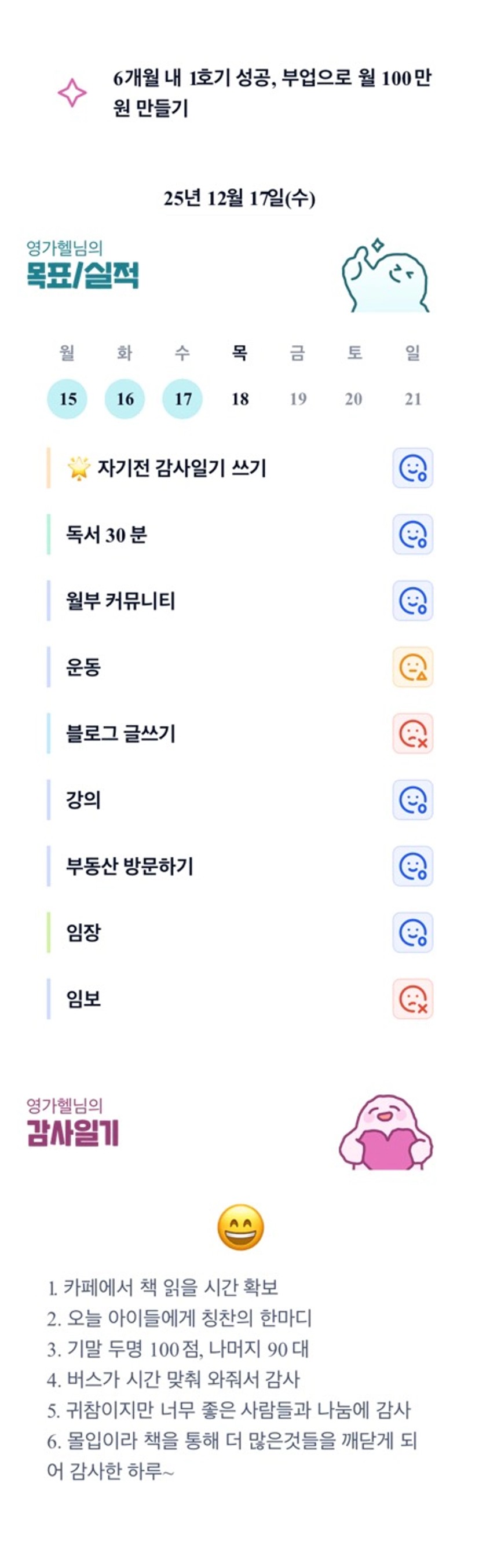
Task: Select Monday the 15th in the week row
Action: tap(67, 399)
